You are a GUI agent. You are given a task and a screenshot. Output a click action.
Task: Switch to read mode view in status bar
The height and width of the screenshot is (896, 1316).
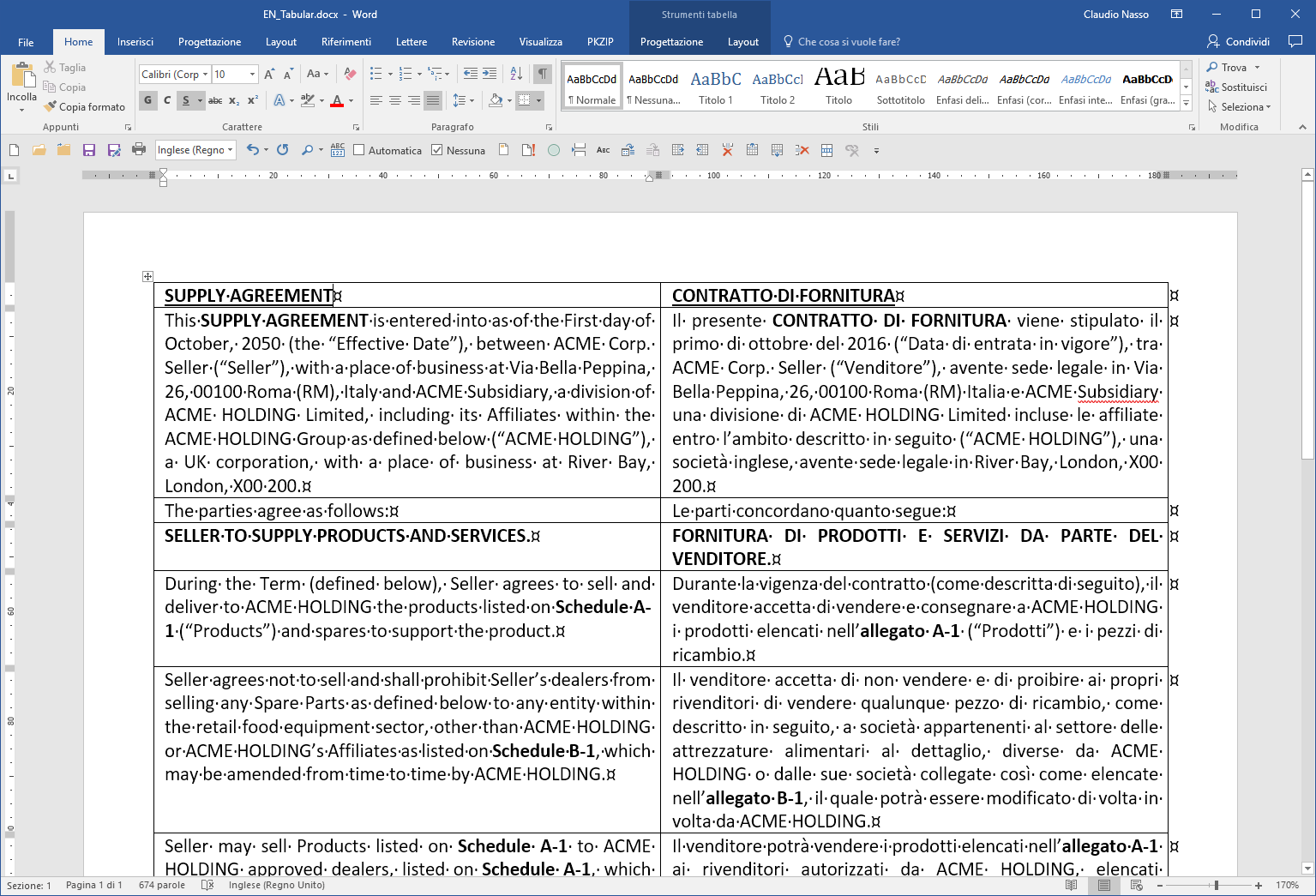click(1071, 885)
